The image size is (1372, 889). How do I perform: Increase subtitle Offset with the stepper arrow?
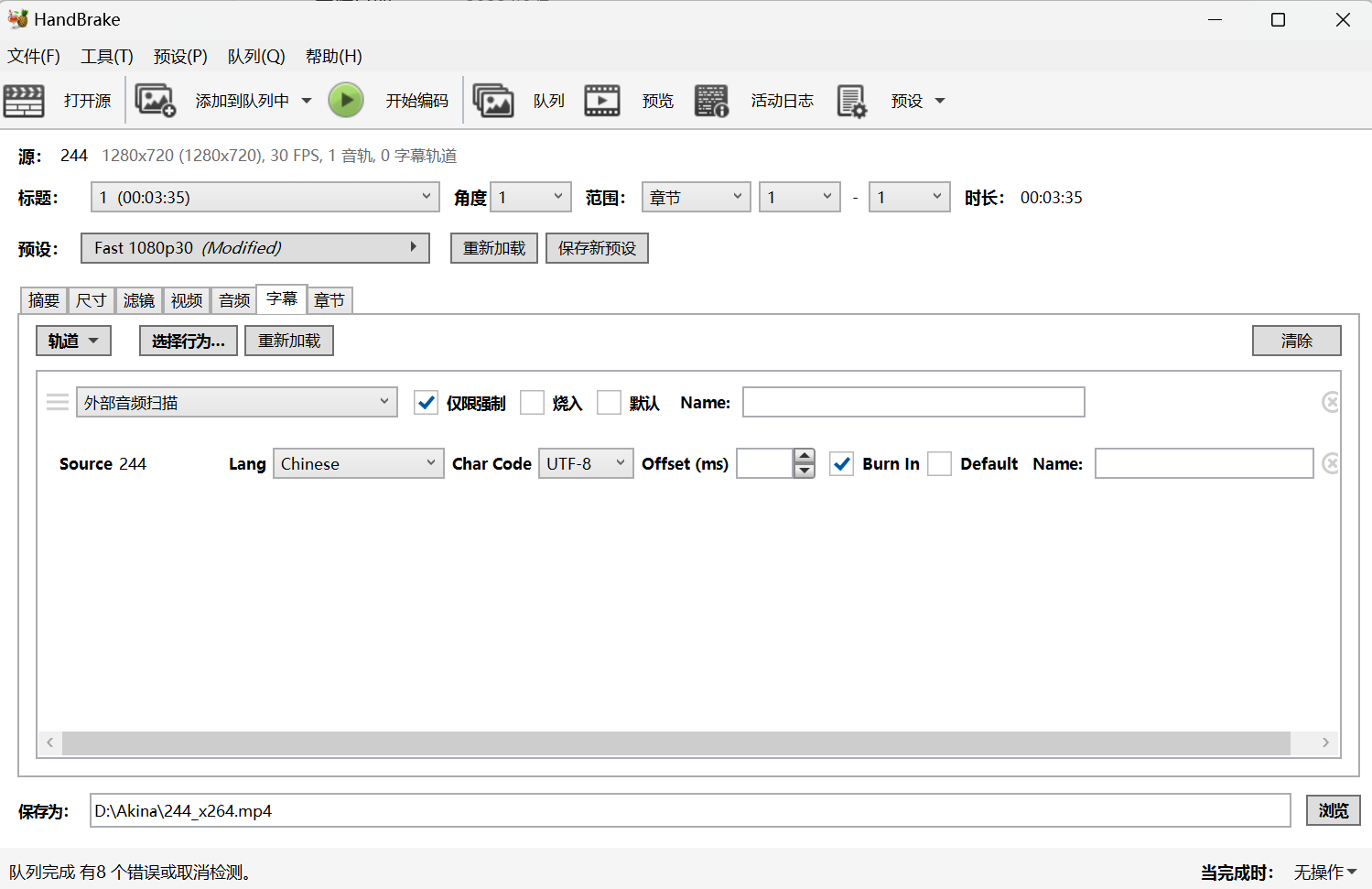click(x=804, y=457)
